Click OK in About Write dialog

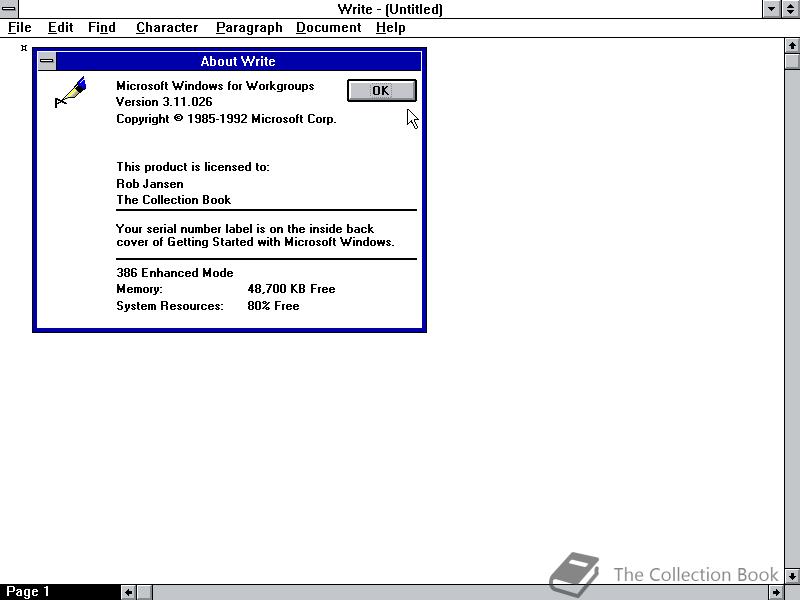tap(382, 90)
